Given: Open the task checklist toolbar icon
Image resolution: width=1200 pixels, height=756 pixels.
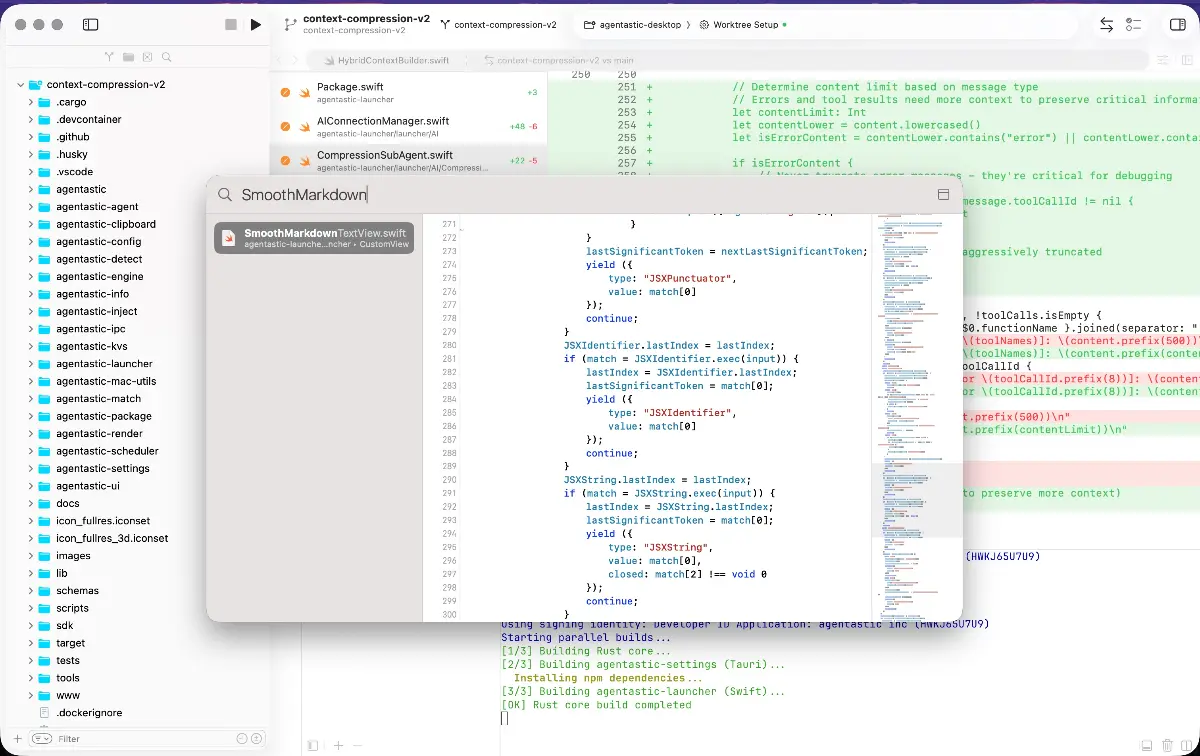Looking at the screenshot, I should click(x=1134, y=25).
